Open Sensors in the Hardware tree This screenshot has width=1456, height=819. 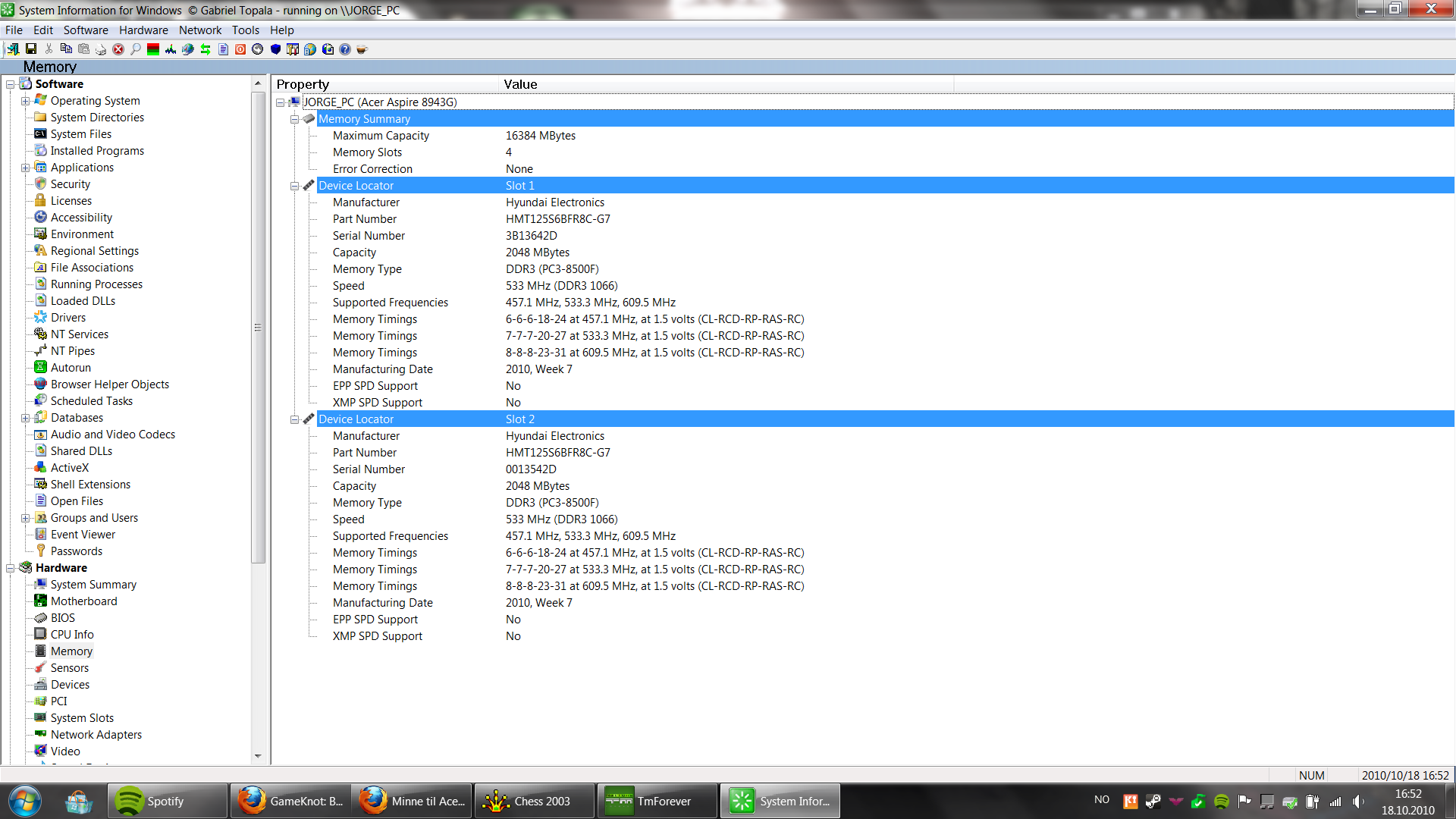click(x=69, y=668)
